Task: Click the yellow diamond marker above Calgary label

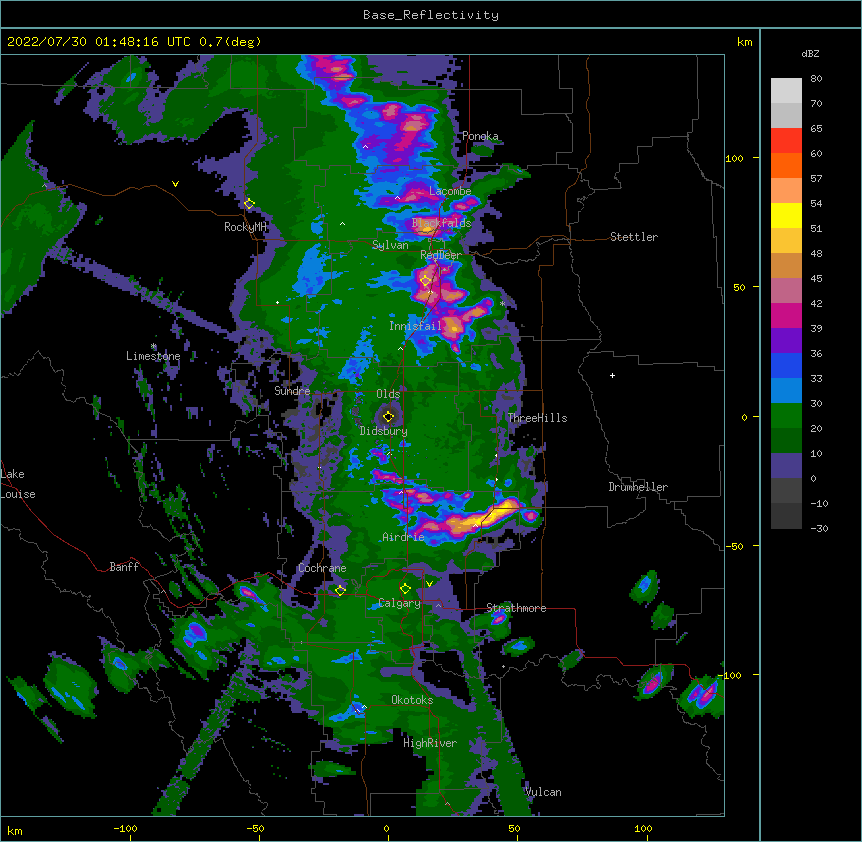Action: (405, 589)
